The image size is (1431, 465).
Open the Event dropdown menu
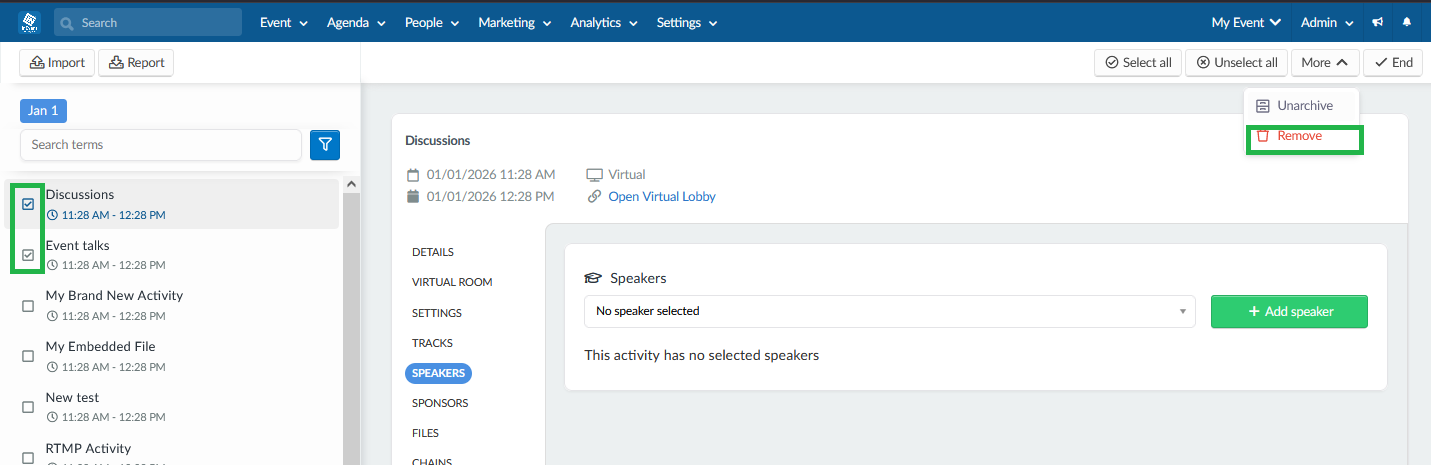[284, 22]
